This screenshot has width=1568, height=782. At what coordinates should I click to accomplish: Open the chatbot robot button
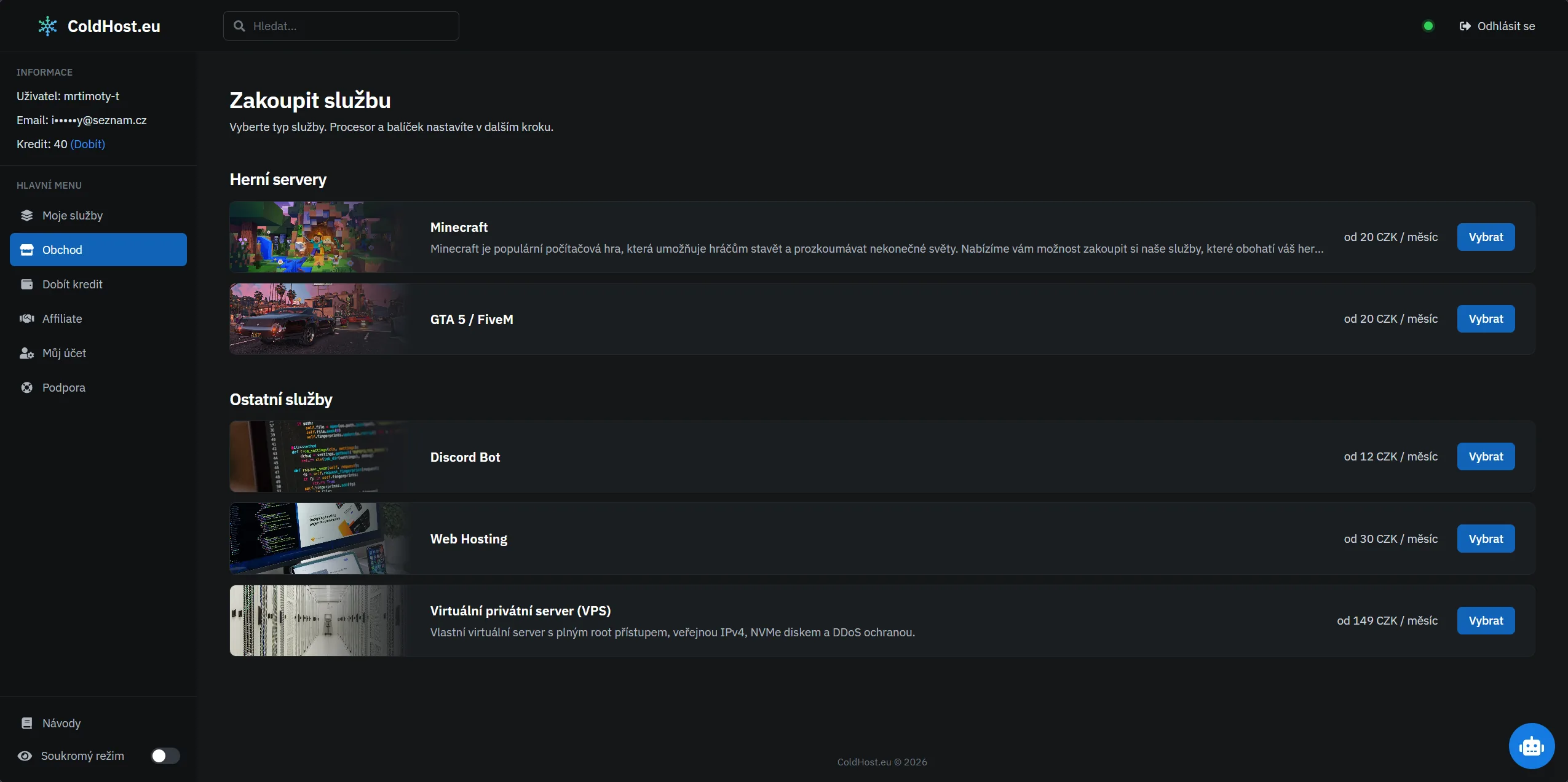(x=1531, y=746)
